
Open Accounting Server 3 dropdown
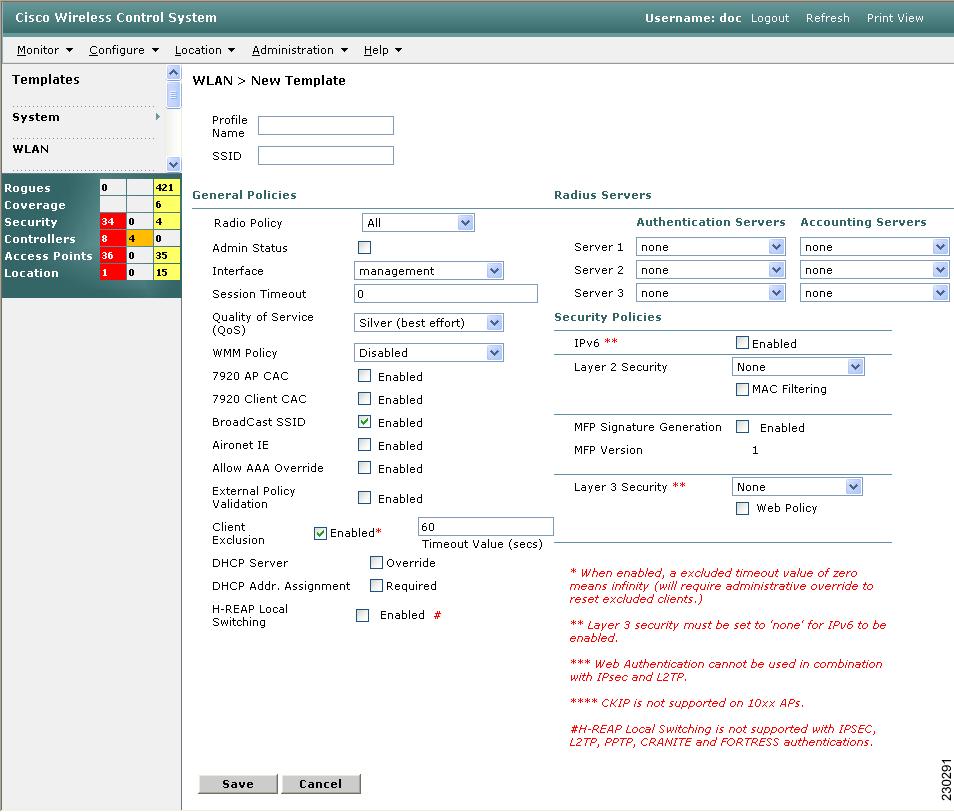pyautogui.click(x=874, y=293)
